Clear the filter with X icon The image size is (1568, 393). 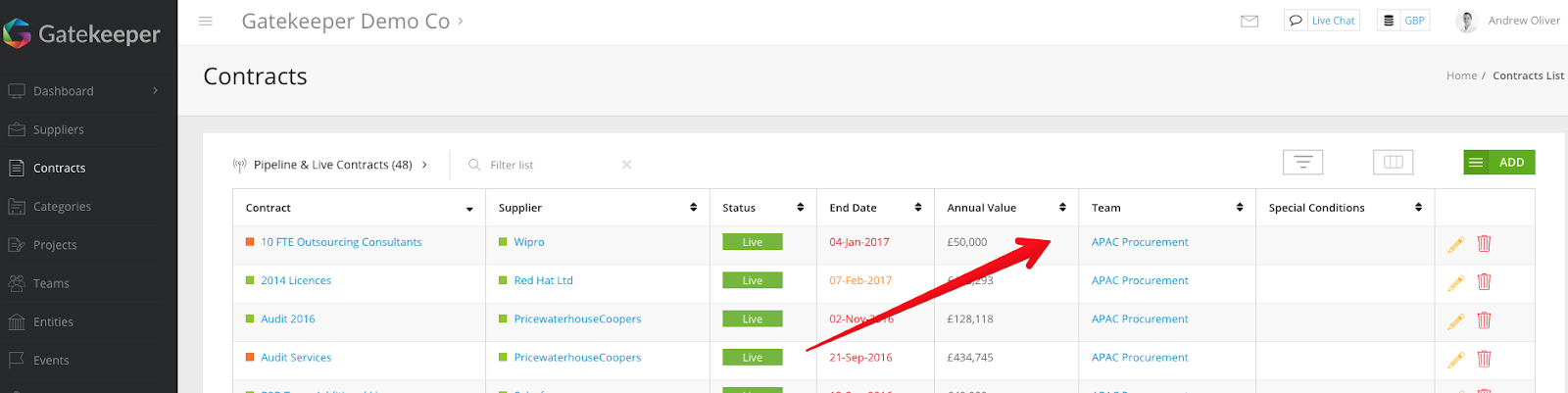(626, 165)
